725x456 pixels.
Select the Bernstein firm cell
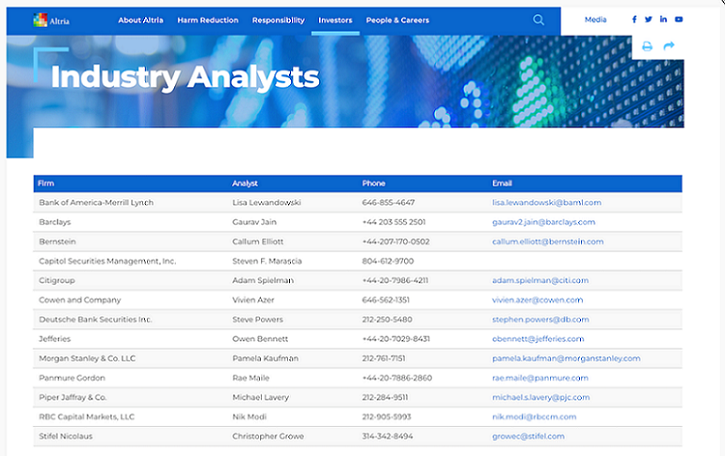(x=57, y=241)
